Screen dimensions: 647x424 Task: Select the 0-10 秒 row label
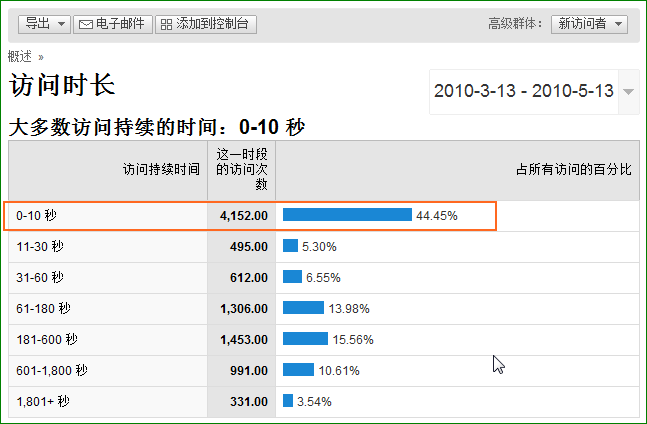point(36,216)
